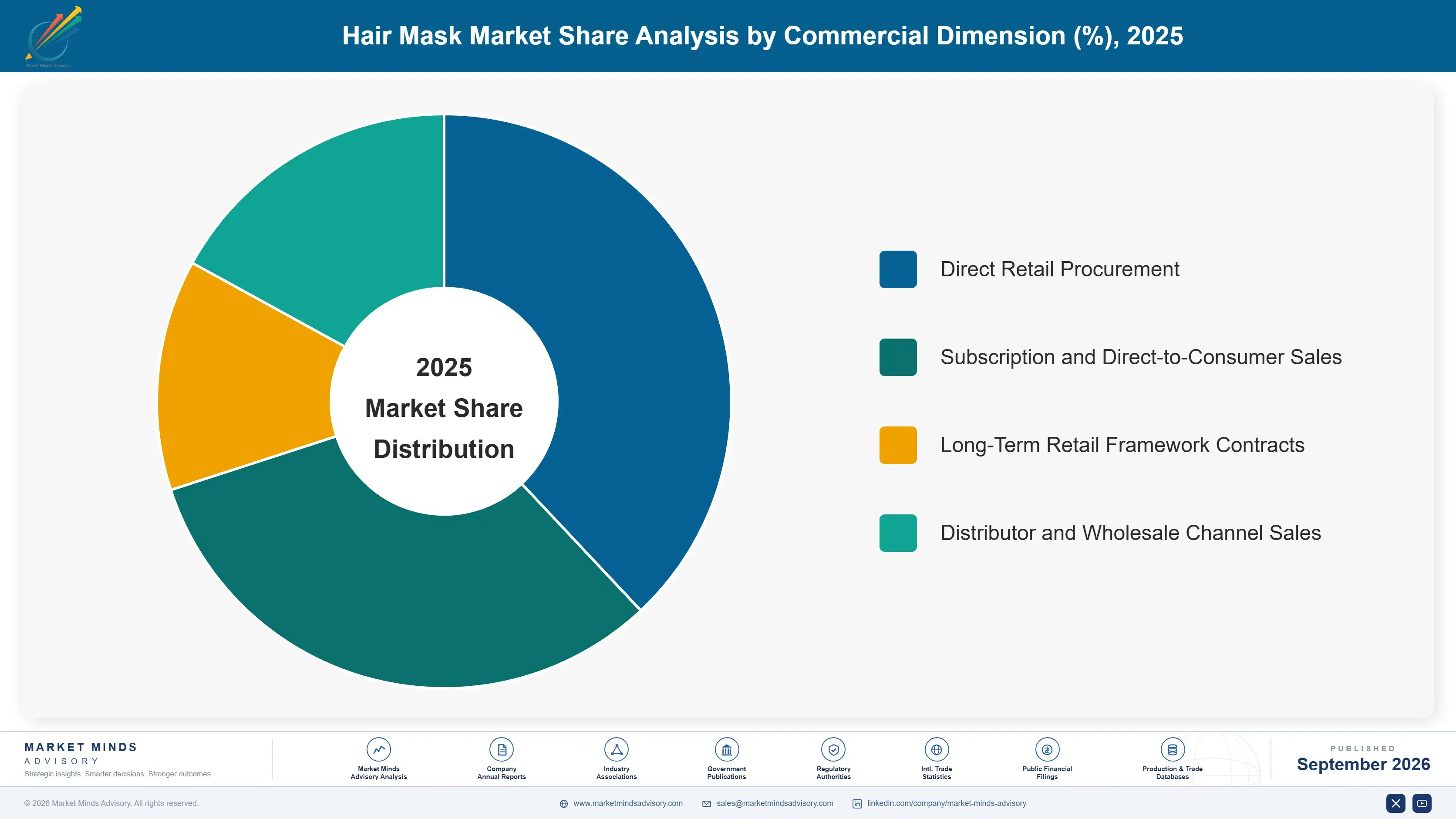
Task: Click Direct Retail Procurement blue legend swatch
Action: [897, 269]
